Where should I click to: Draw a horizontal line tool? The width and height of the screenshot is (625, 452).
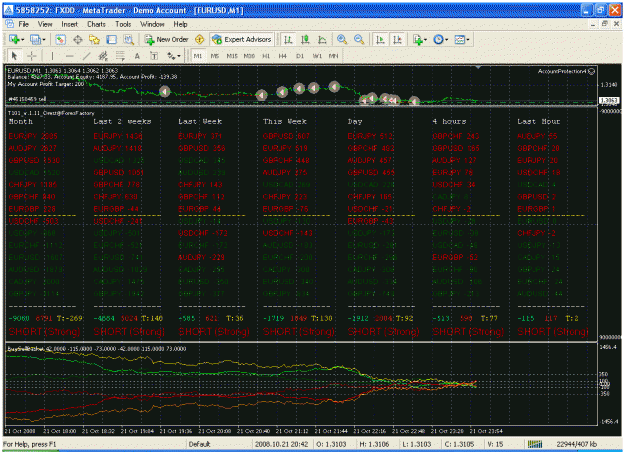click(69, 56)
